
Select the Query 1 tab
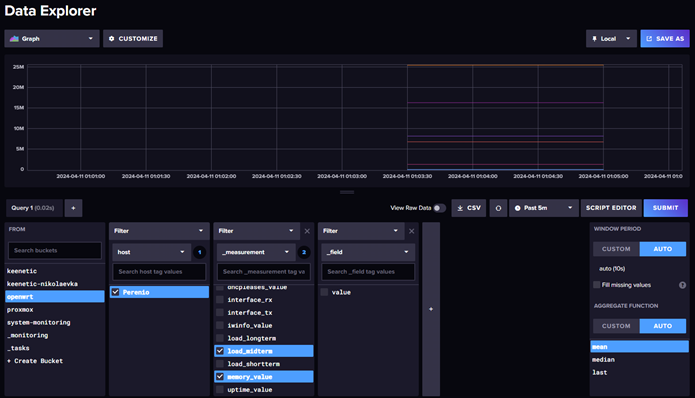pos(33,208)
